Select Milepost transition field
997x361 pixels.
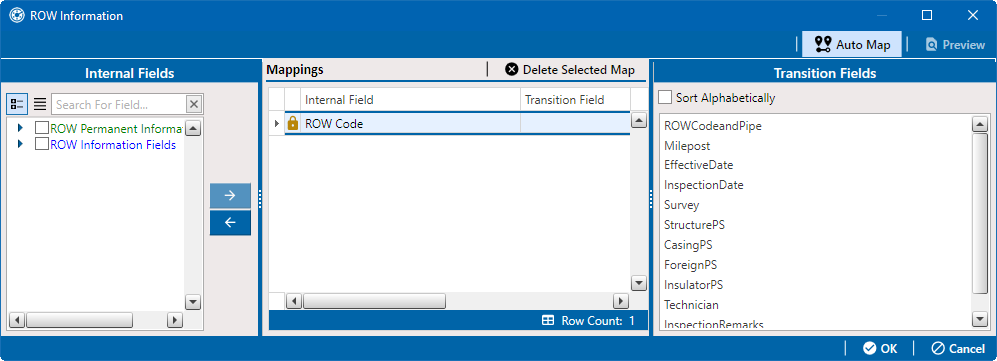tap(687, 146)
